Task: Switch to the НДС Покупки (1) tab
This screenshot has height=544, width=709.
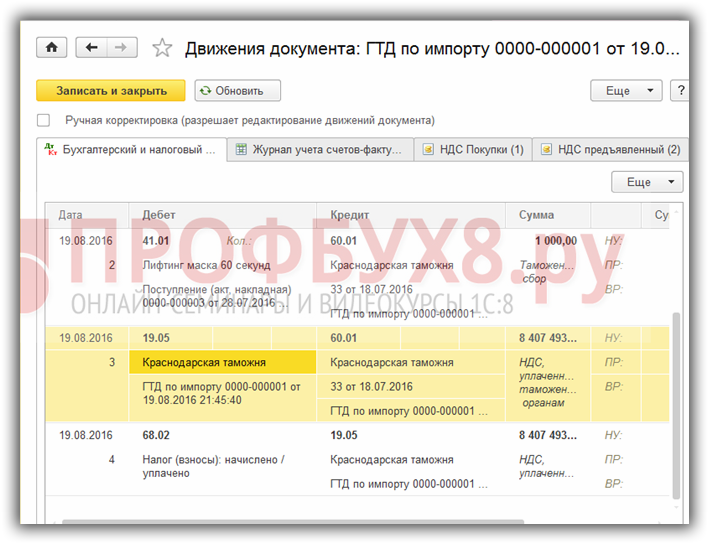Action: 473,150
